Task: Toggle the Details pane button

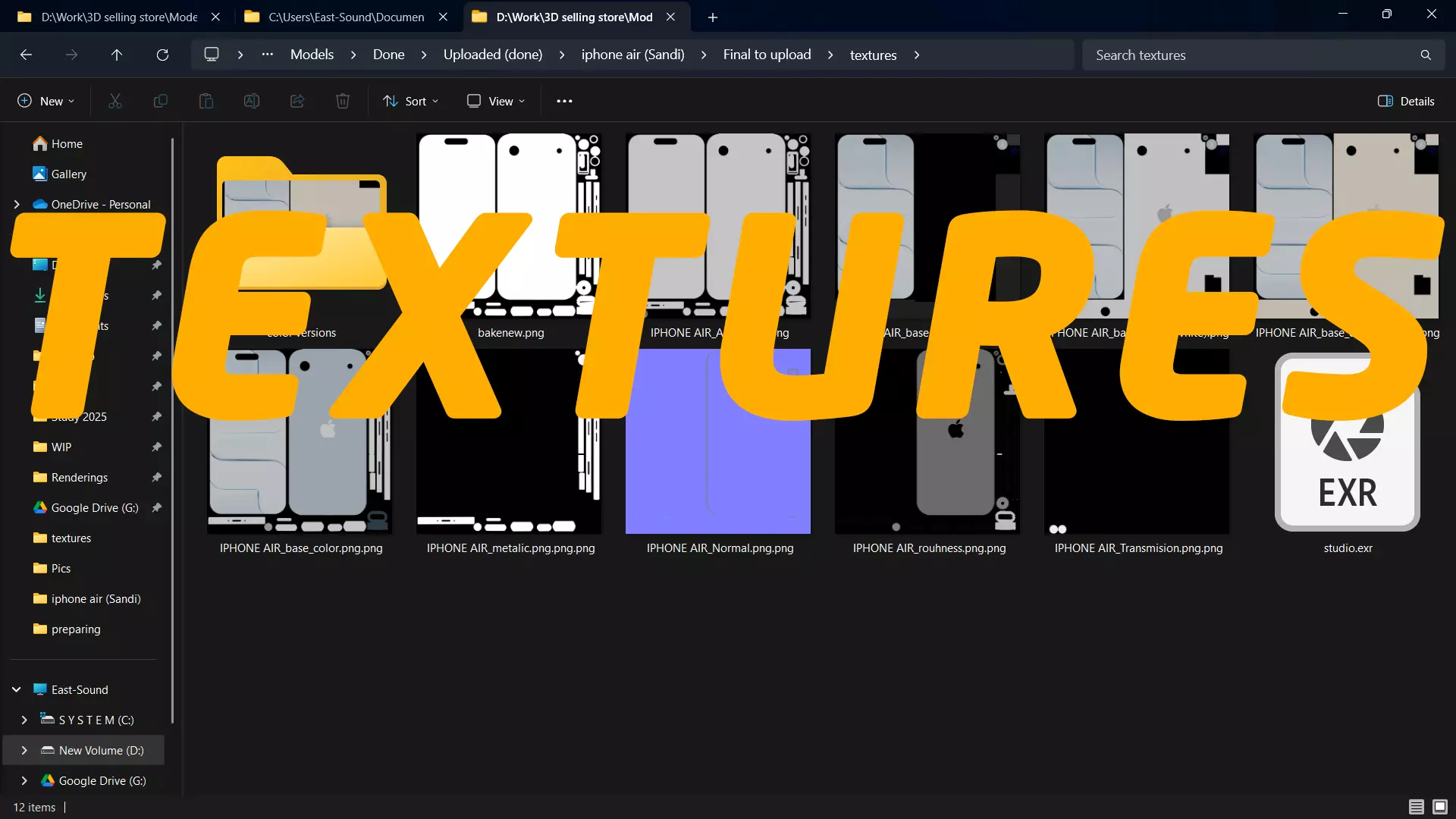Action: pyautogui.click(x=1406, y=101)
